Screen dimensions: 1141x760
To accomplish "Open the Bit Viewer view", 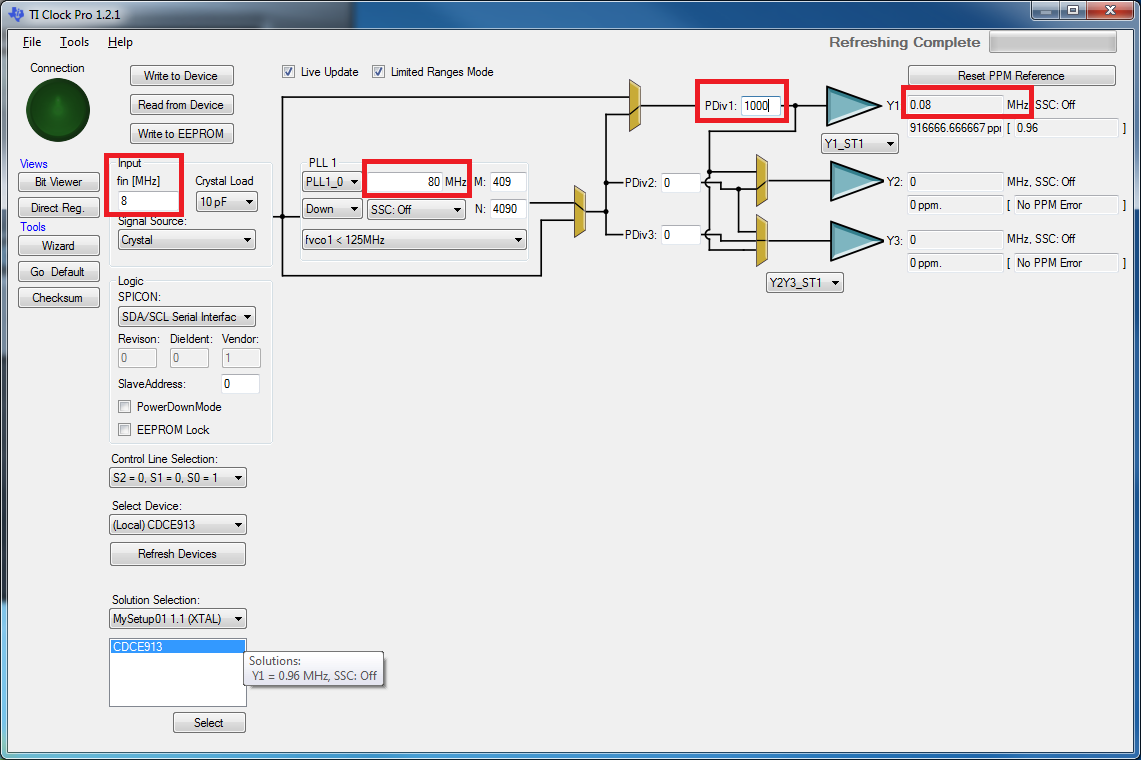I will (59, 182).
